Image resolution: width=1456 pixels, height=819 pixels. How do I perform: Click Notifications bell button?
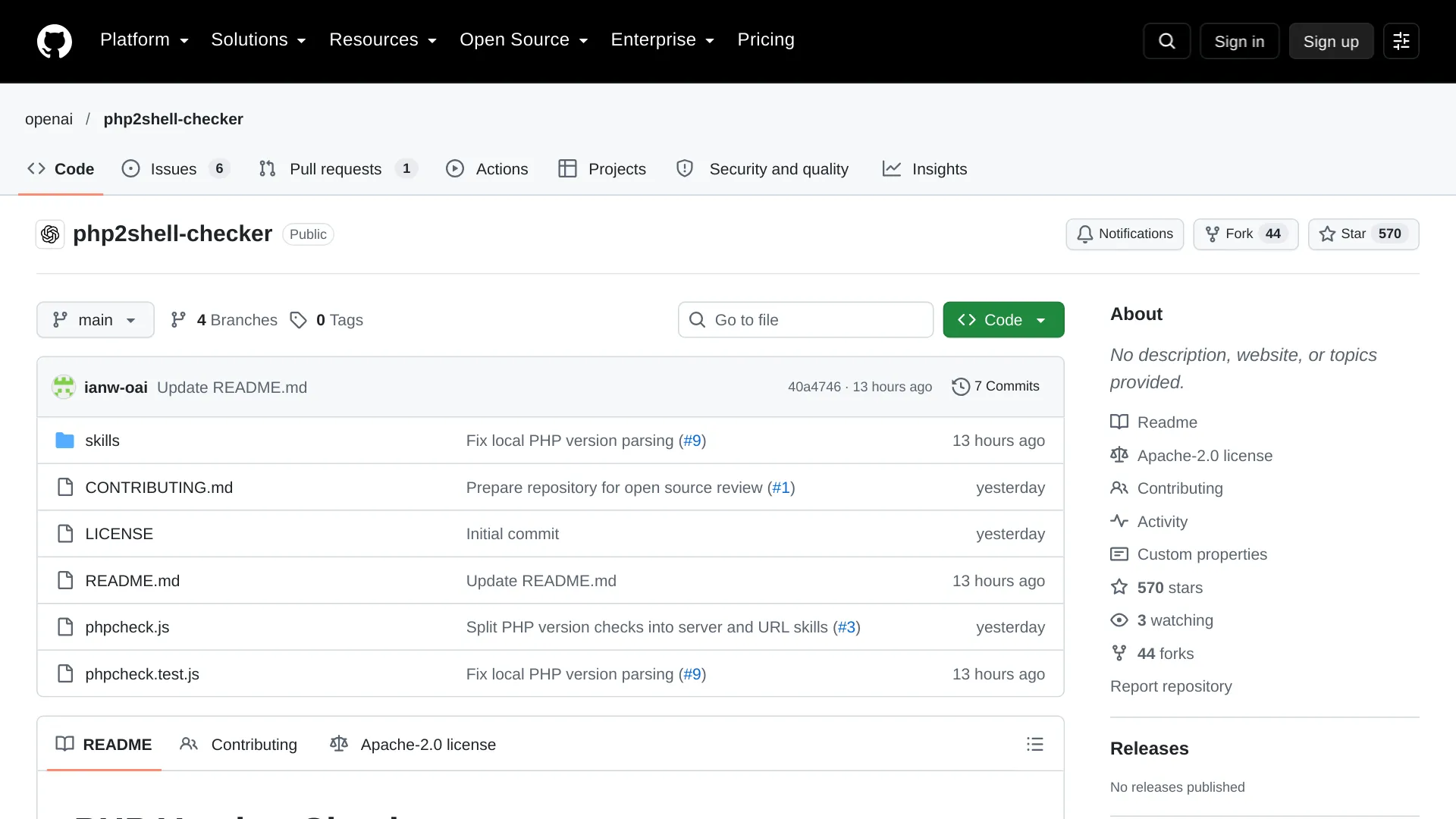pyautogui.click(x=1125, y=234)
